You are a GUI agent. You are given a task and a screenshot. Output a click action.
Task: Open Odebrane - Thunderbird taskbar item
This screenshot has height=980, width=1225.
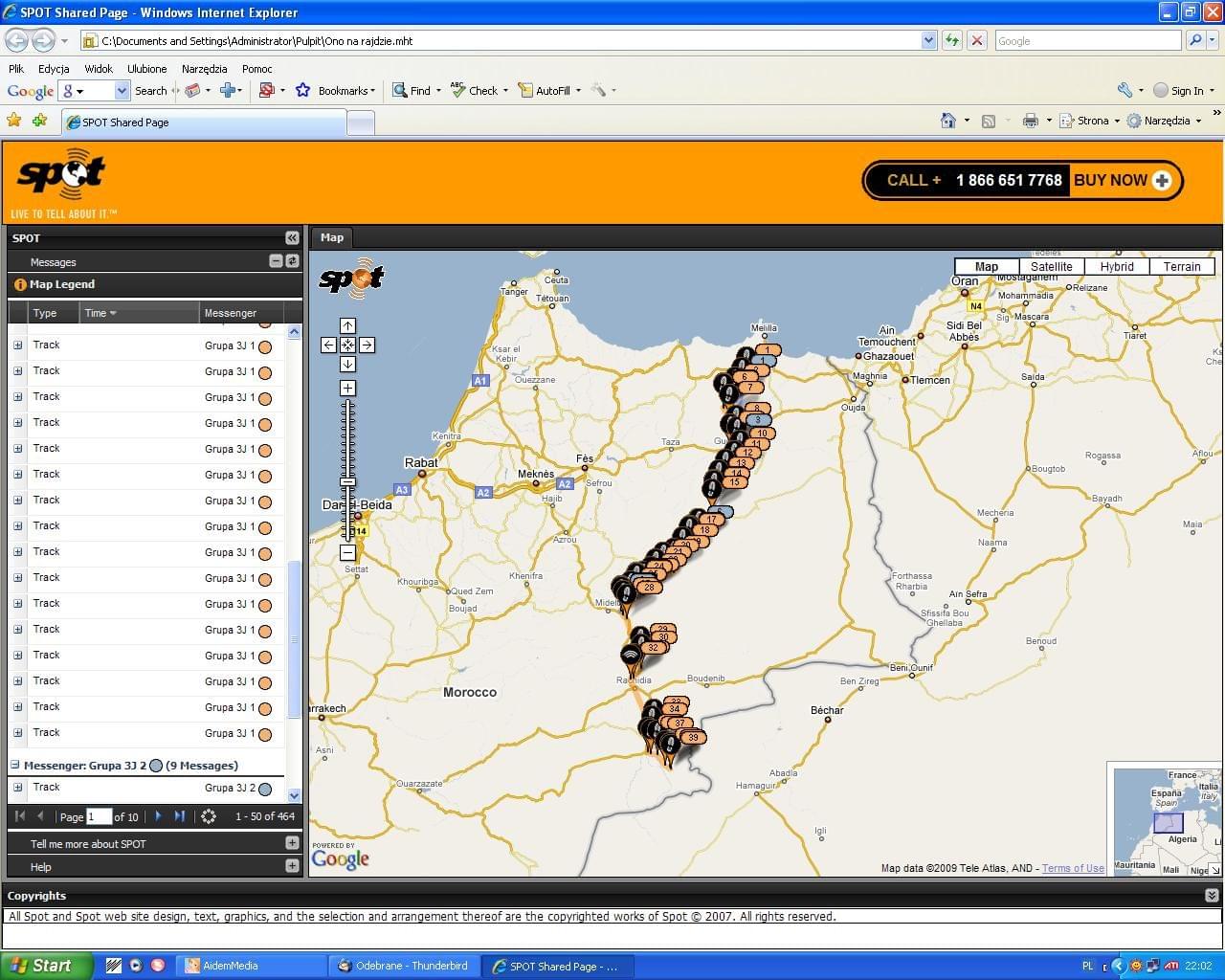(x=404, y=966)
